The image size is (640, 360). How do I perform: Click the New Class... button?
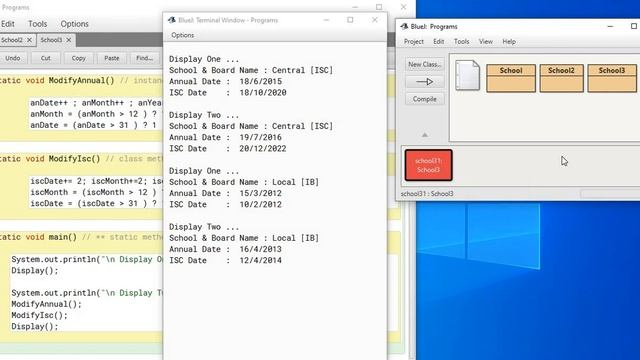coord(424,64)
